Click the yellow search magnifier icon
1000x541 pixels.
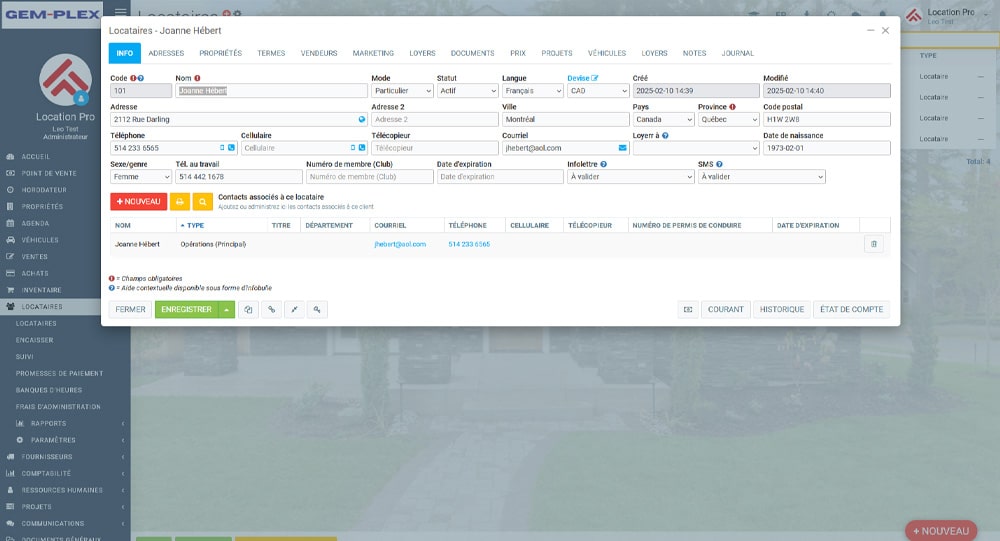click(x=203, y=201)
